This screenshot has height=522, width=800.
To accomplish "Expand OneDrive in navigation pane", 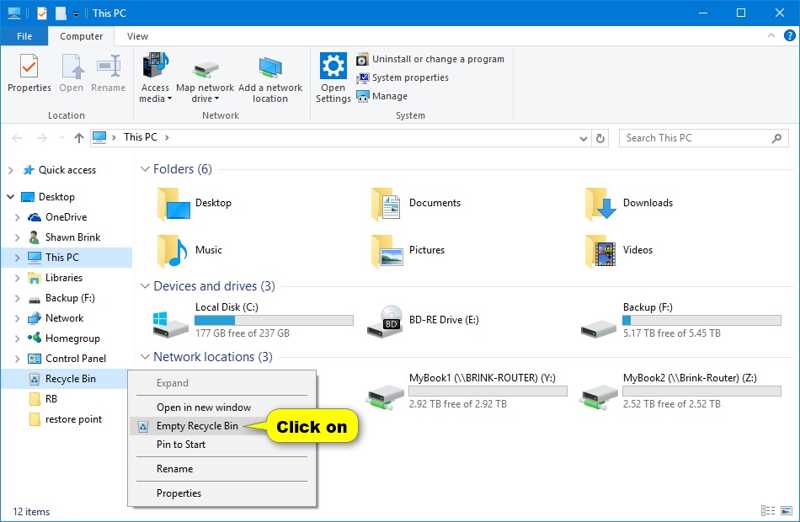I will tap(17, 217).
